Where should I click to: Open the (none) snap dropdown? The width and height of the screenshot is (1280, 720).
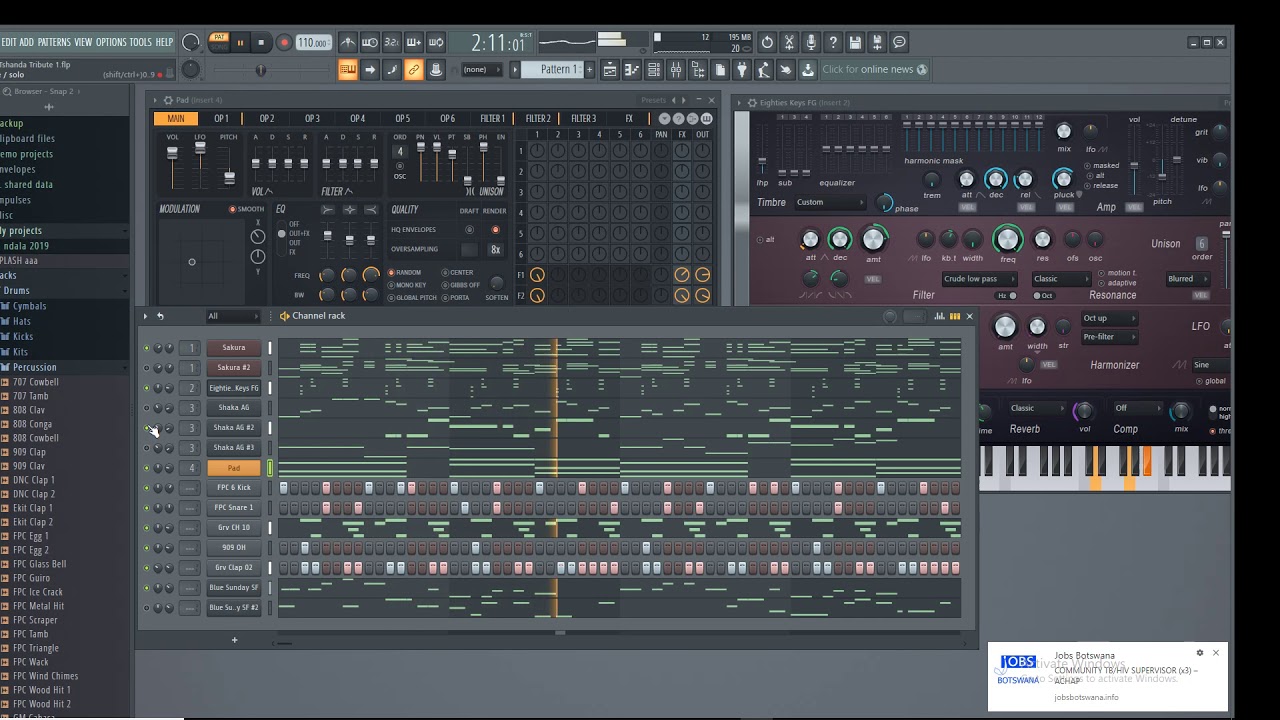[x=482, y=69]
